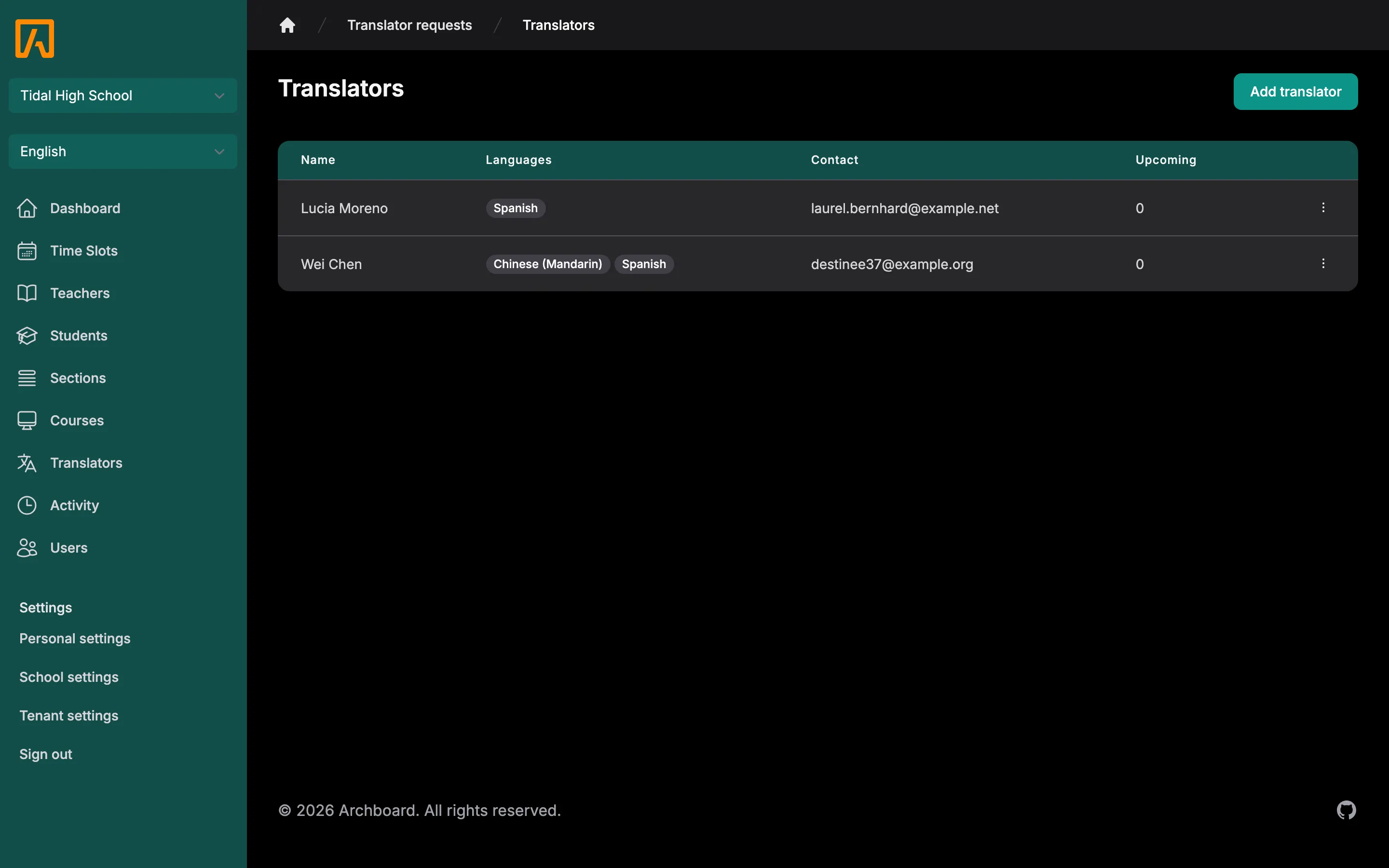
Task: Click the Students graduation cap icon
Action: tap(27, 336)
